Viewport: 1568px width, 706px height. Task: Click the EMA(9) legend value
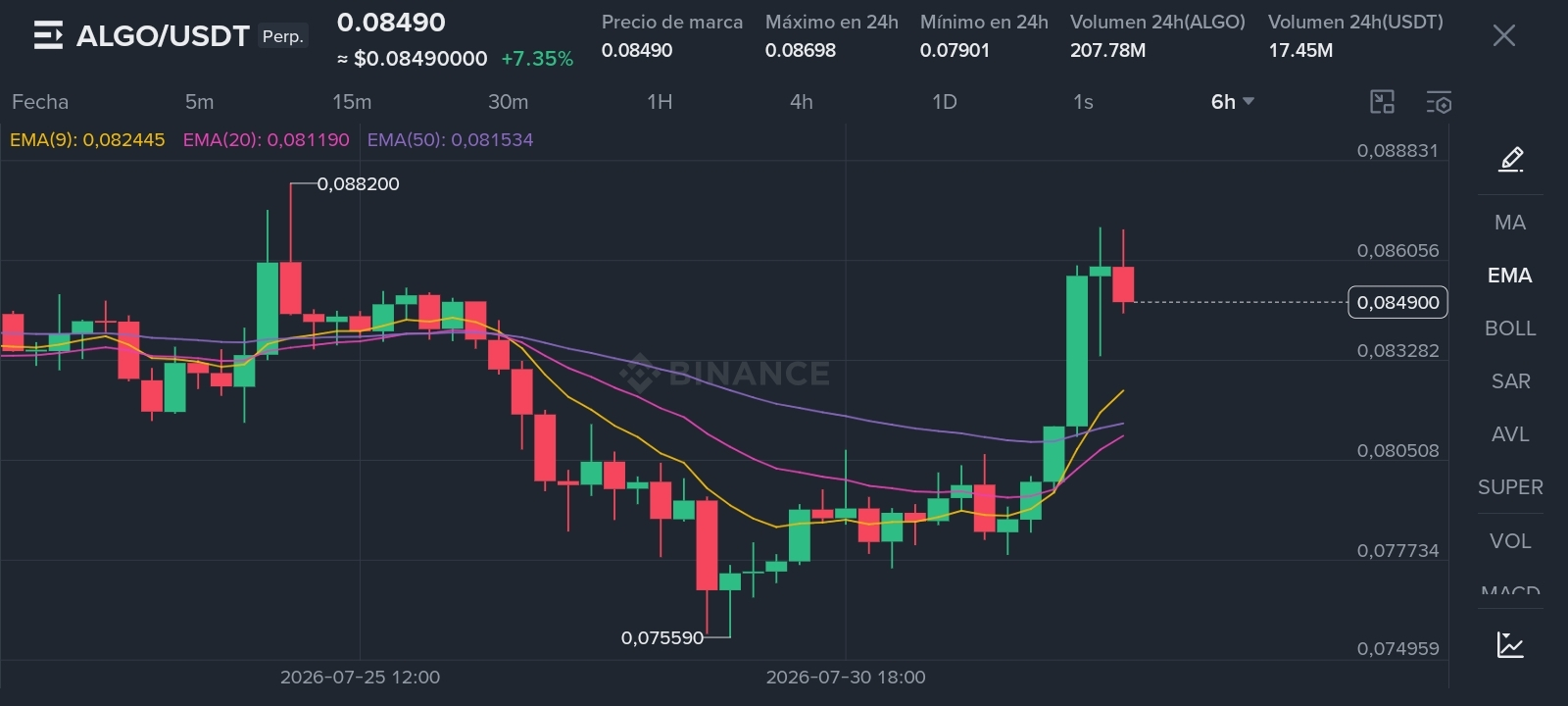(87, 140)
